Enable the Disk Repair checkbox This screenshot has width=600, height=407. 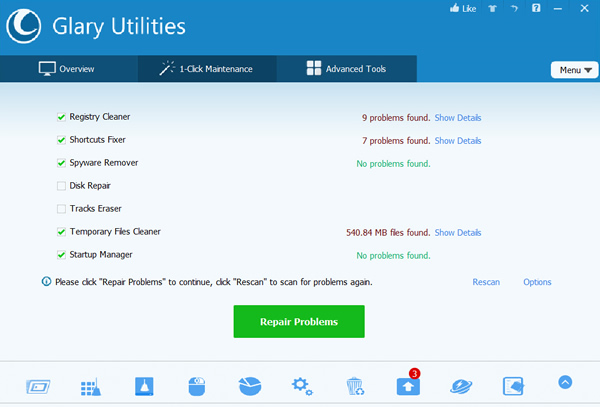coord(61,186)
